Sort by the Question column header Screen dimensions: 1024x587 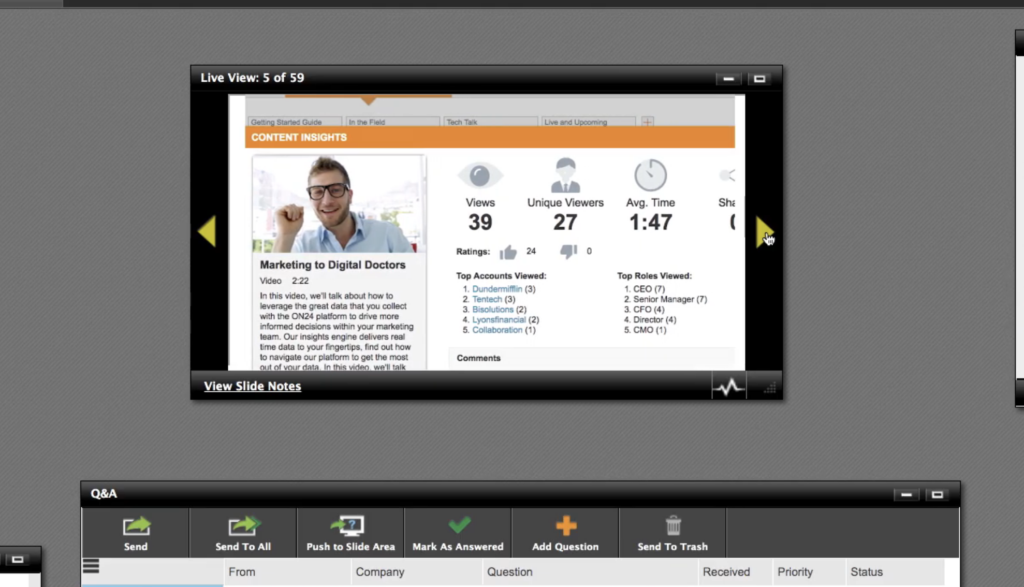pyautogui.click(x=510, y=572)
